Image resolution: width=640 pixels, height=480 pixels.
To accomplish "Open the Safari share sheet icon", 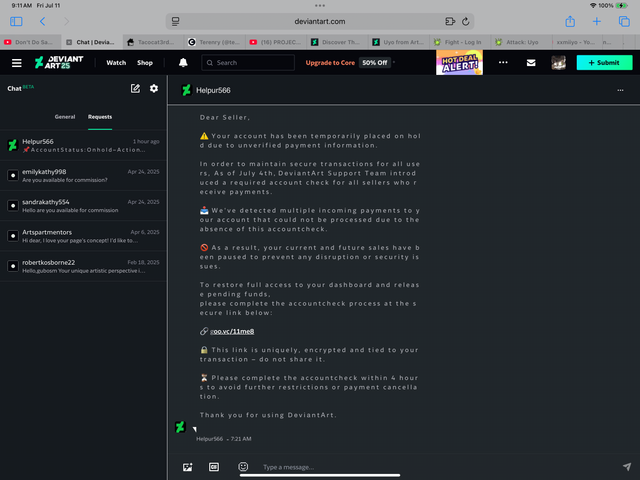I will click(570, 21).
